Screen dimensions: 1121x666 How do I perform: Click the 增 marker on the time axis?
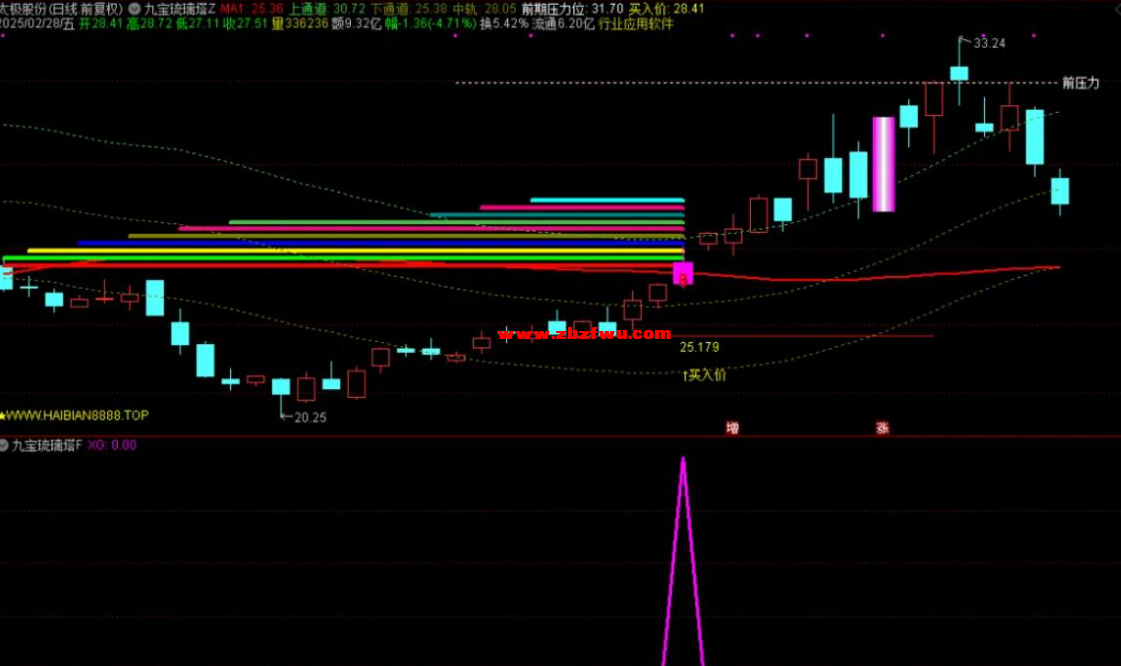click(732, 428)
